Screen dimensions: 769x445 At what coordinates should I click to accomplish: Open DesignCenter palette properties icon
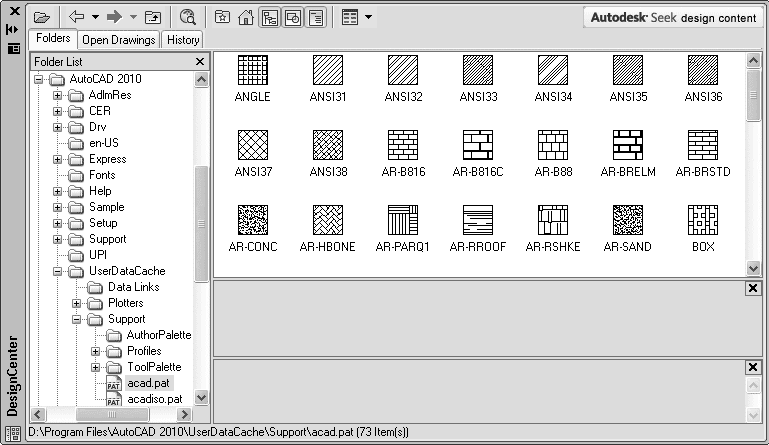(14, 49)
